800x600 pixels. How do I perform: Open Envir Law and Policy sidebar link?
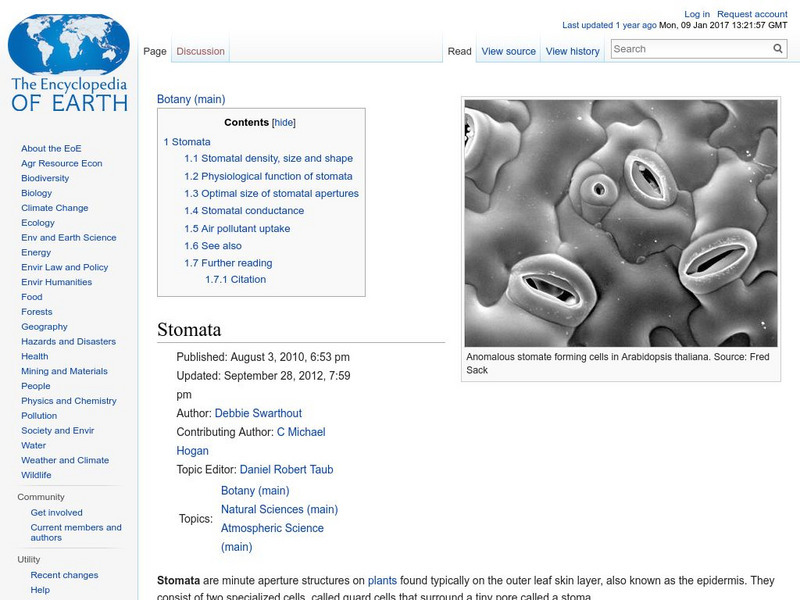point(64,267)
